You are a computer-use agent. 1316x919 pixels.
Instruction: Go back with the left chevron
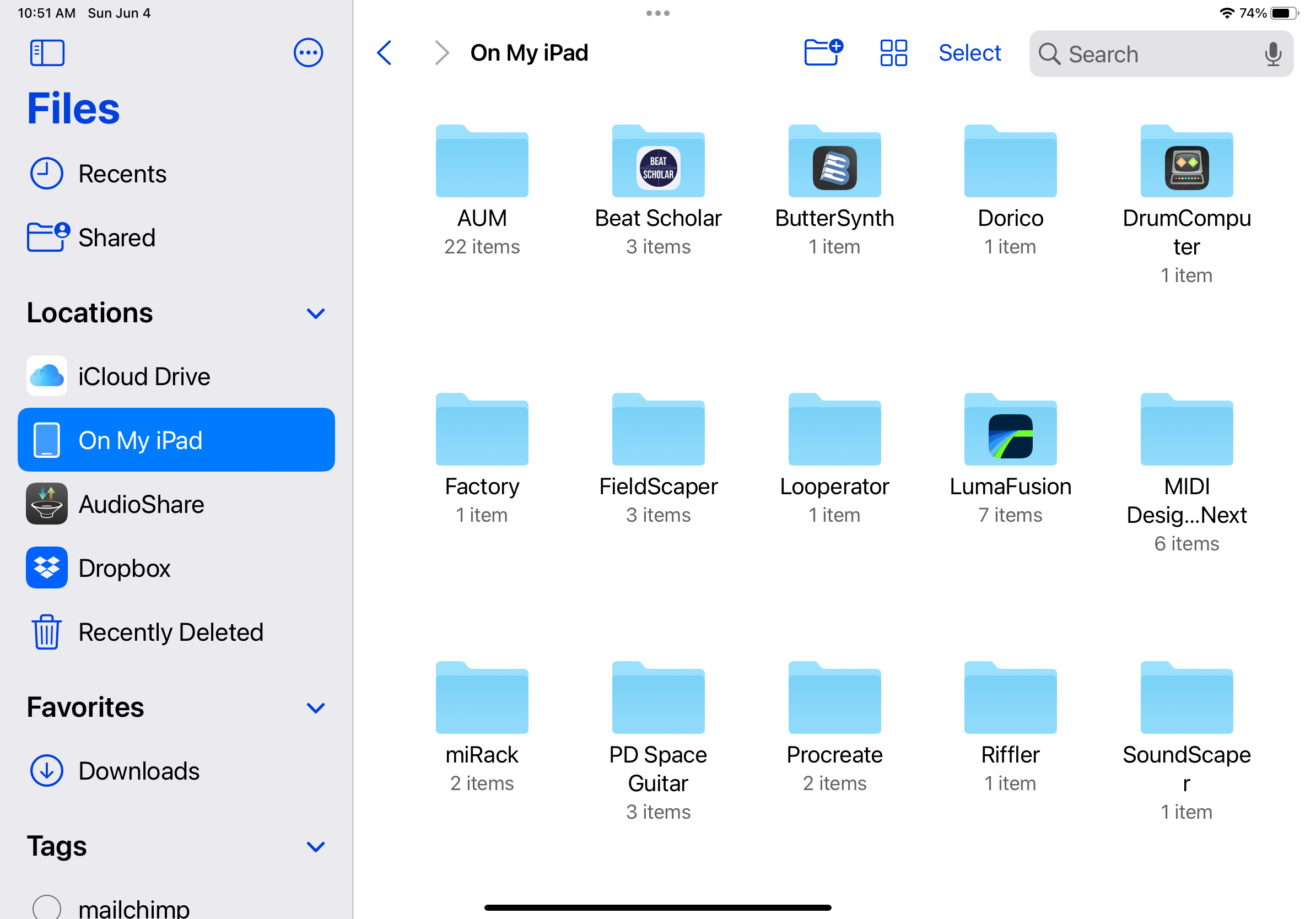(x=385, y=53)
